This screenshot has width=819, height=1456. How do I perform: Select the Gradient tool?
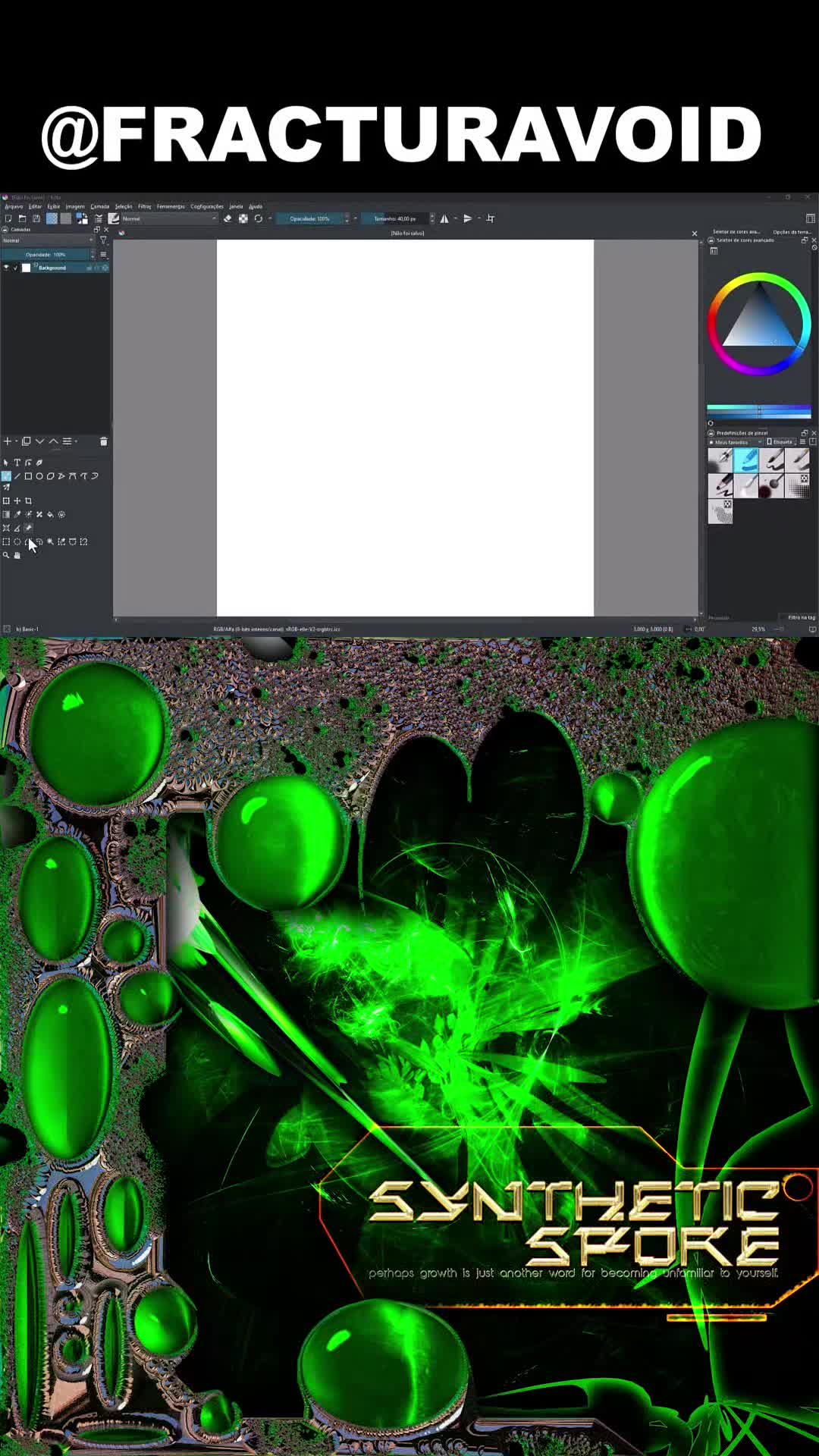[6, 514]
